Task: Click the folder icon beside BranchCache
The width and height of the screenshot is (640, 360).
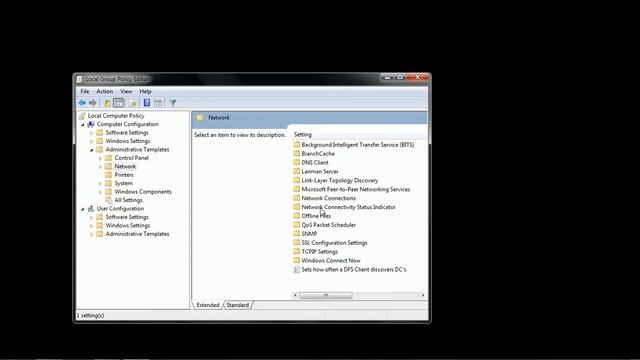Action: [297, 153]
